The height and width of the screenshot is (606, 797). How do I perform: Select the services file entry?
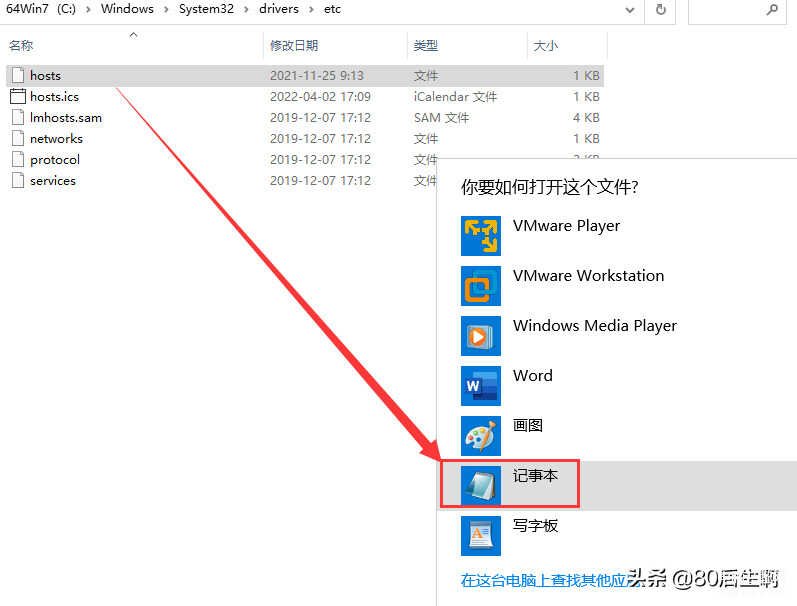click(x=52, y=181)
